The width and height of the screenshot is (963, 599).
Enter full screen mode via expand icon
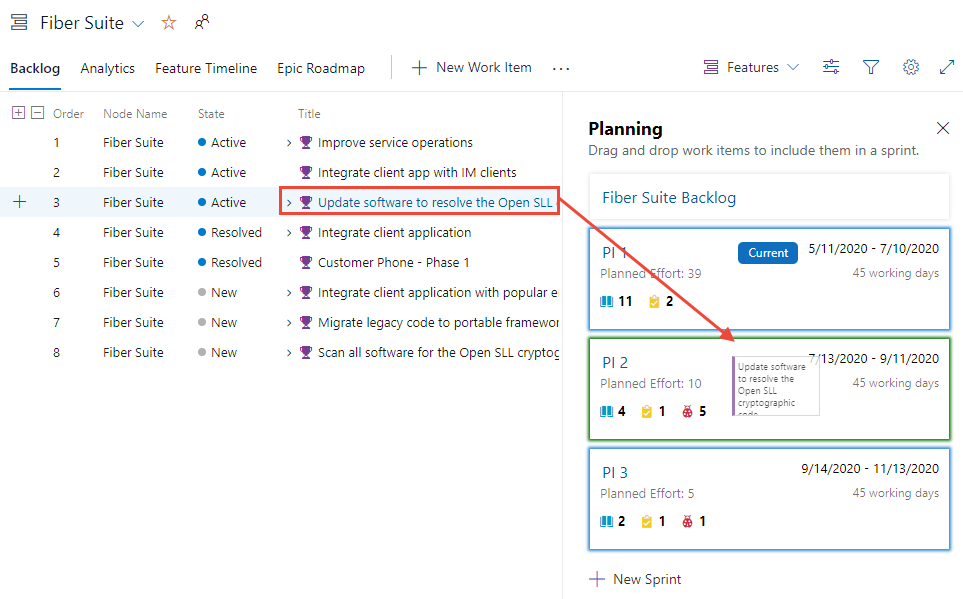pyautogui.click(x=947, y=67)
